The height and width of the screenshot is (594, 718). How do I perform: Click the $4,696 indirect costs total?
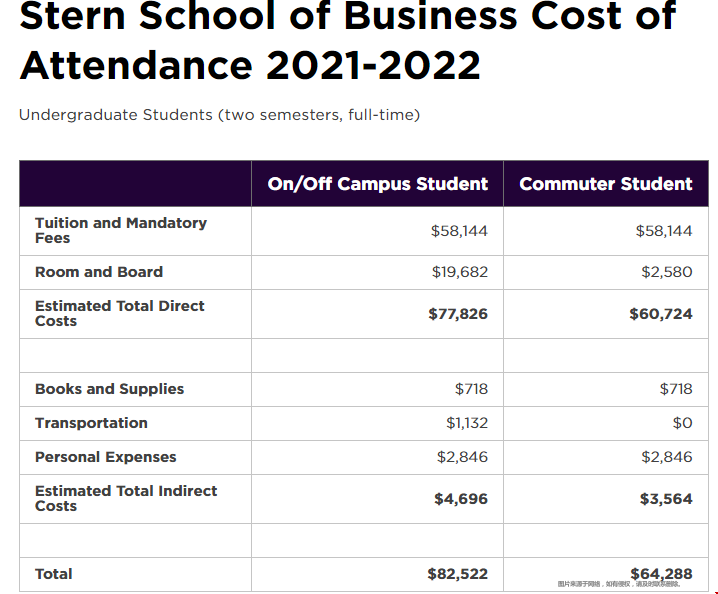click(461, 499)
